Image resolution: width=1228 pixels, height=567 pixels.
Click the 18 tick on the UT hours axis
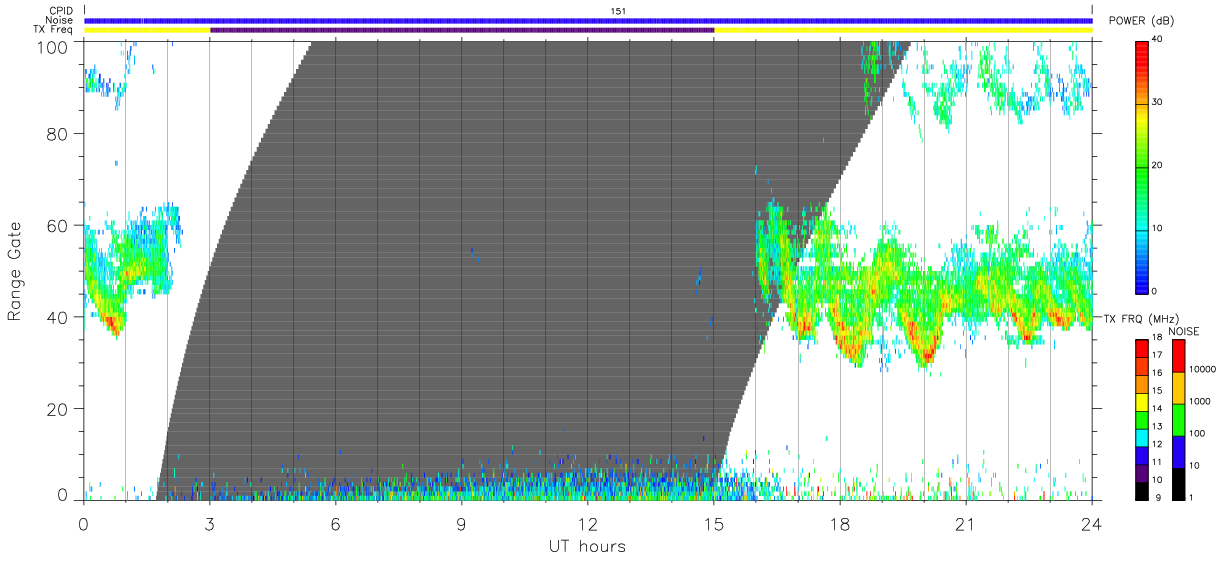point(840,523)
